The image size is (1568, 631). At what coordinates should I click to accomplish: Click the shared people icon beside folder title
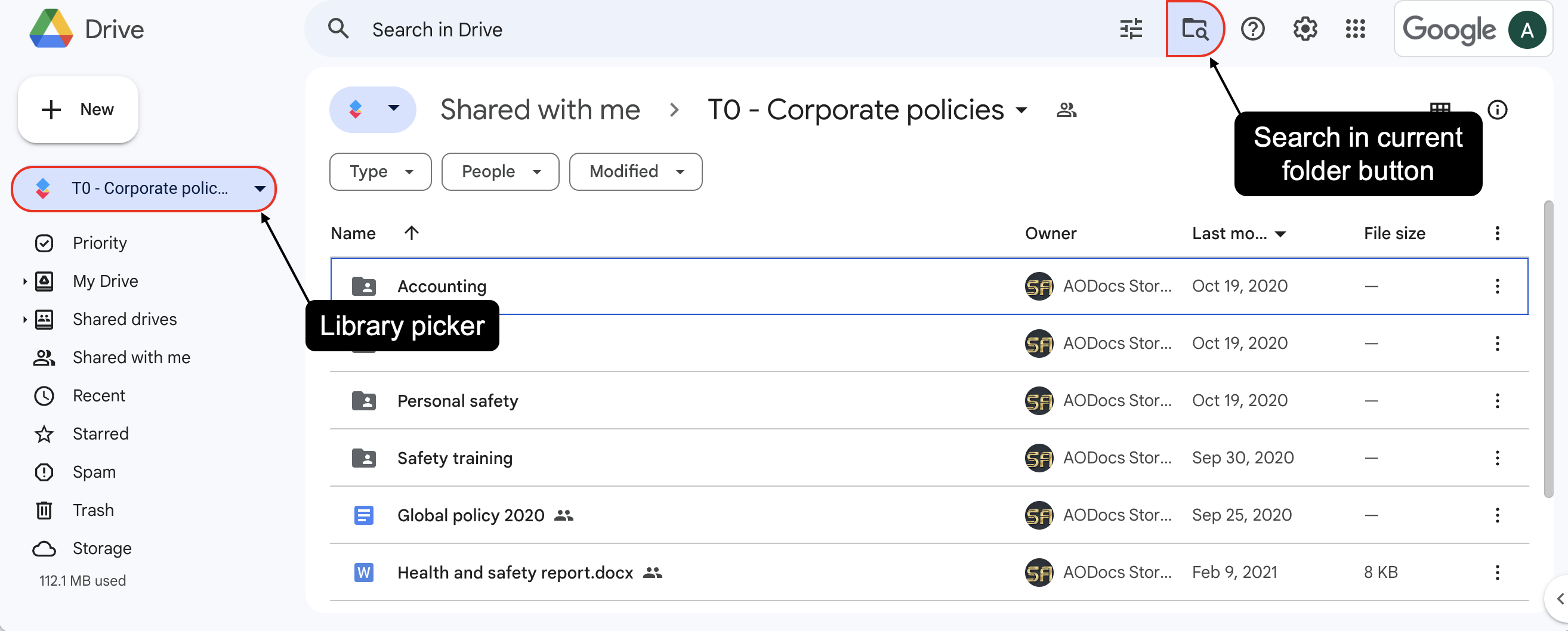(x=1066, y=110)
